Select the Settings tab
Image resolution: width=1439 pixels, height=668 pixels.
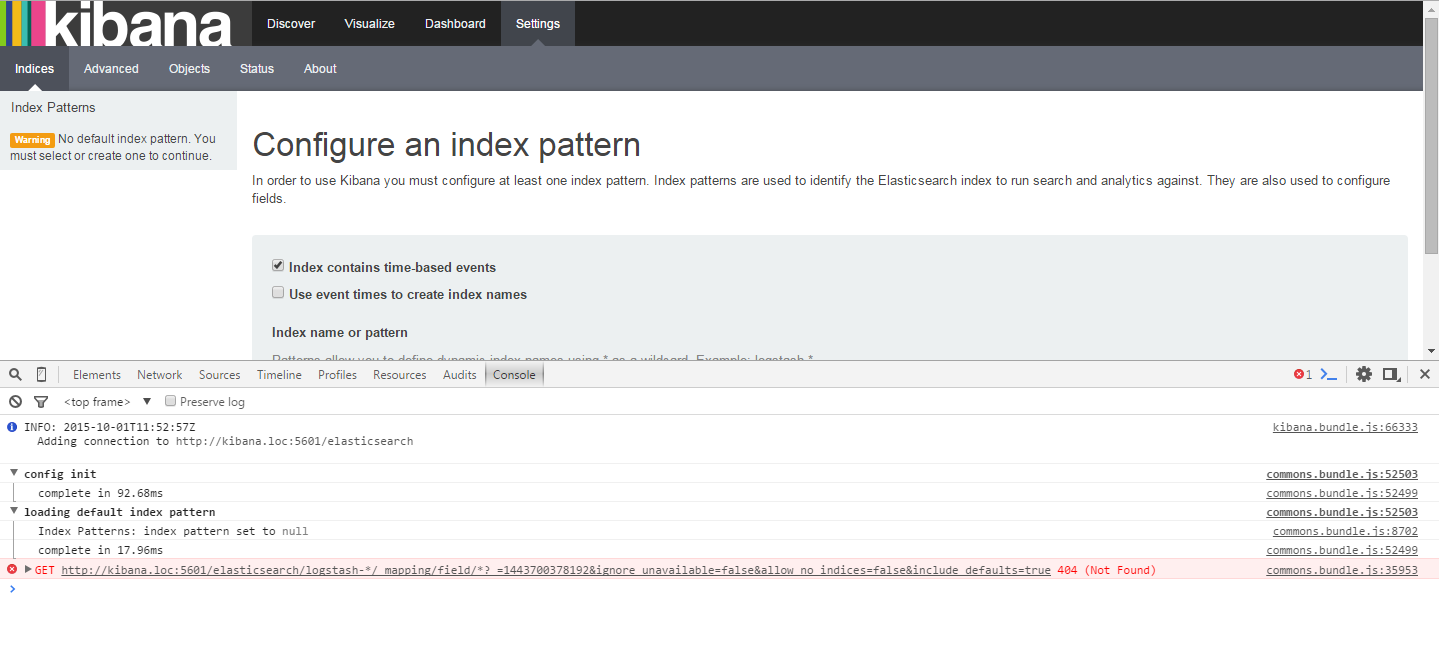coord(538,23)
